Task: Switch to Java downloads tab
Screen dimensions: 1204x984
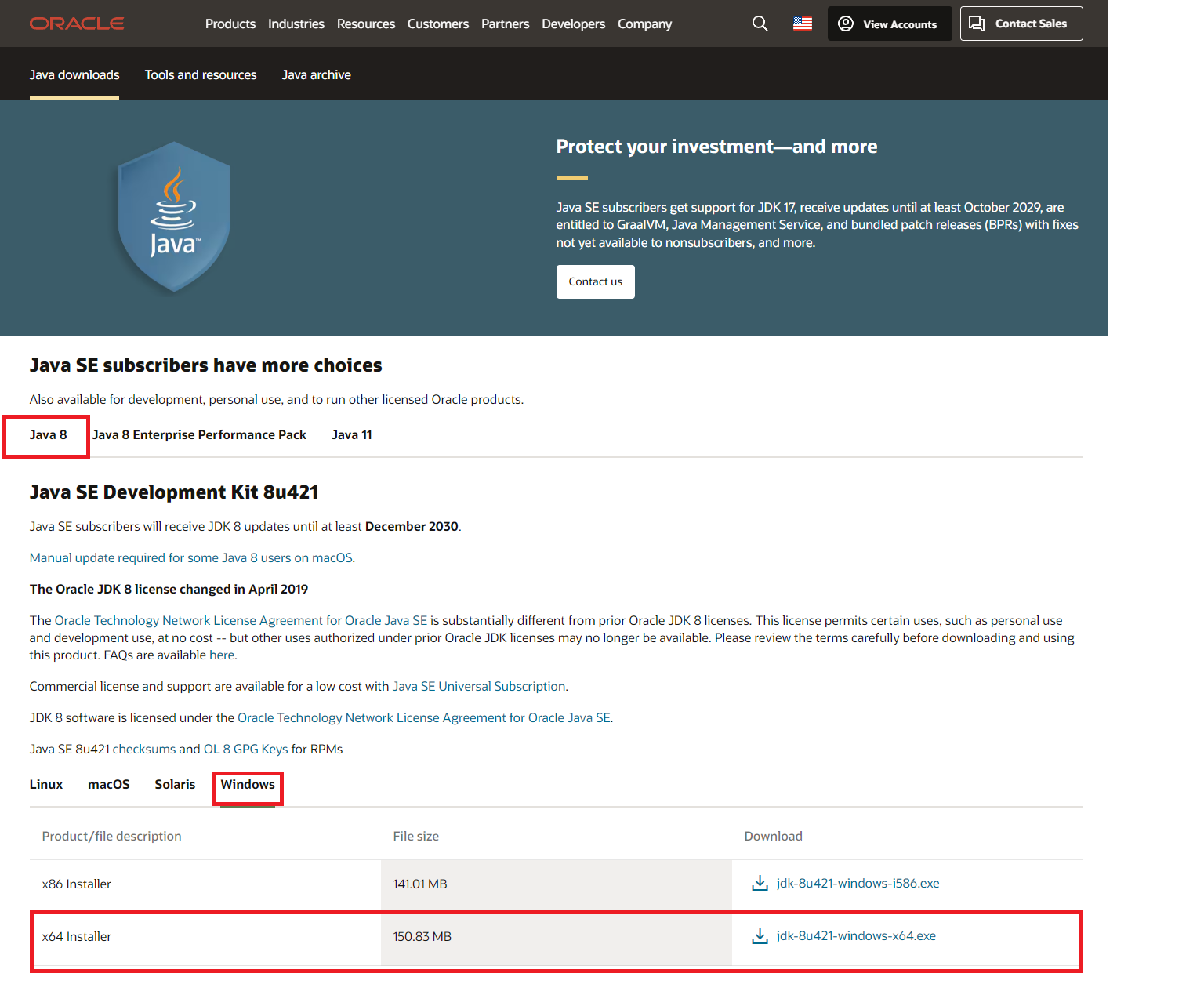Action: click(x=74, y=75)
